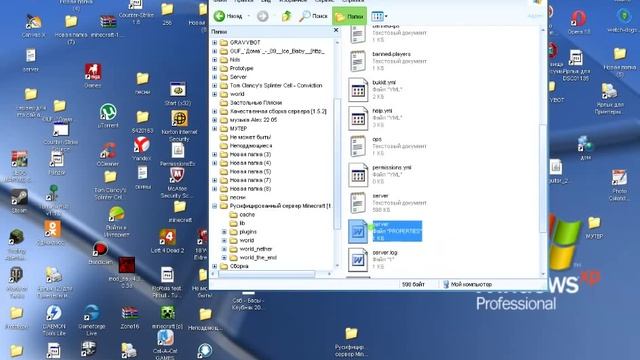Click Мой компьютер in status bar
Screen dimensions: 640x360
click(x=467, y=284)
